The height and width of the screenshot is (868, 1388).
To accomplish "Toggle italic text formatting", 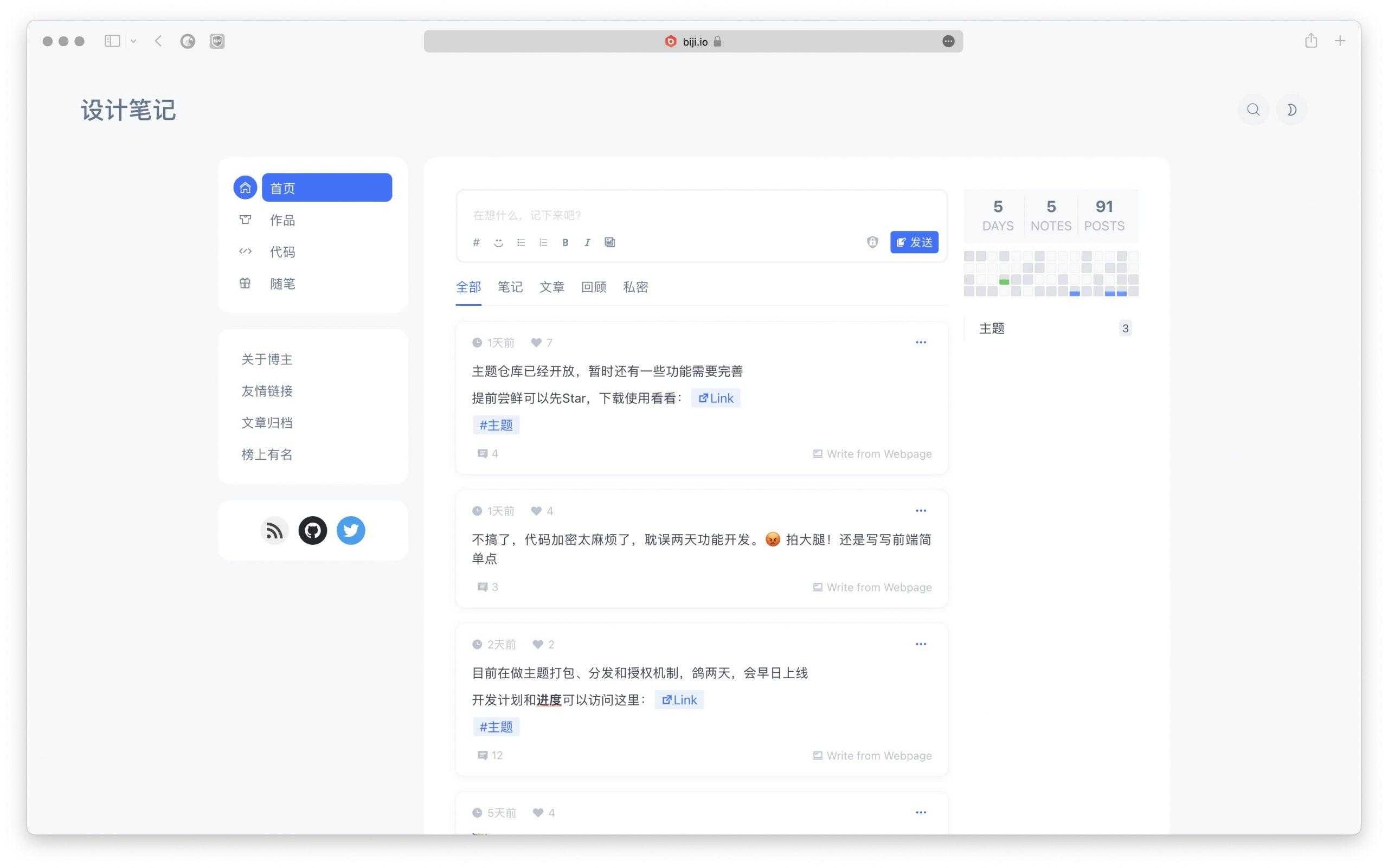I will pyautogui.click(x=587, y=242).
